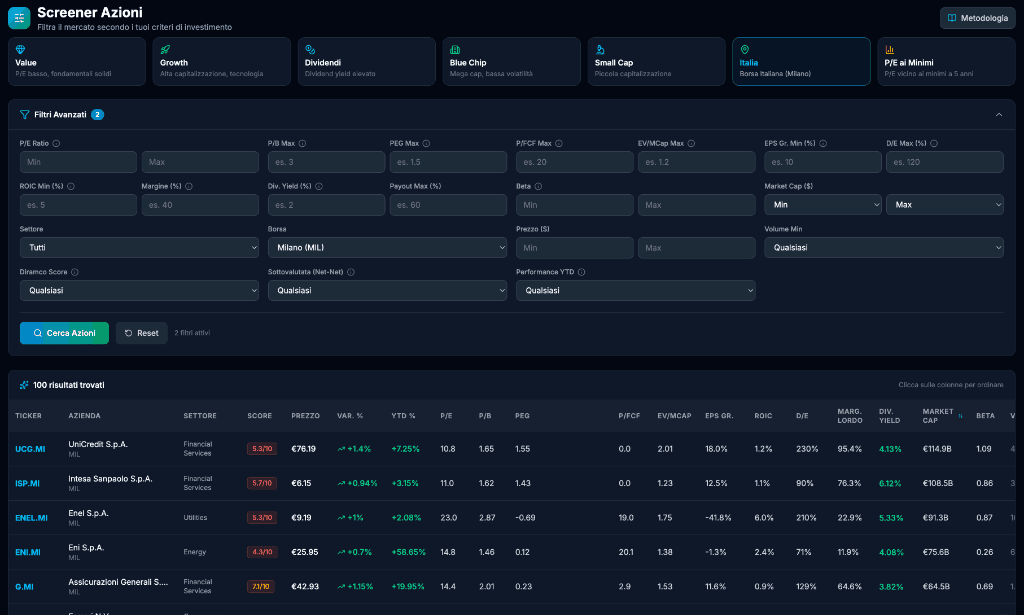The width and height of the screenshot is (1024, 615).
Task: Focus the Payout Max (%) input field
Action: point(448,205)
